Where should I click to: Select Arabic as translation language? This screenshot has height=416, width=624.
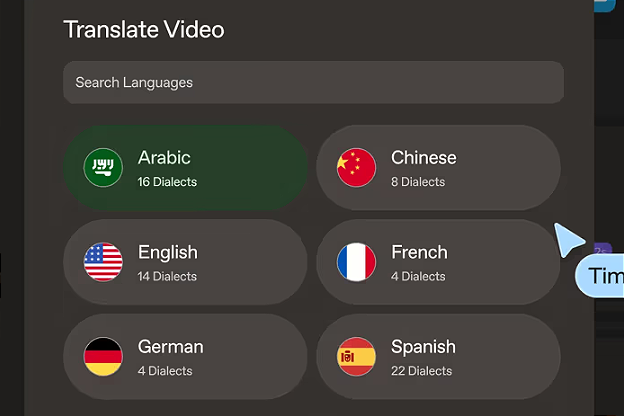click(185, 168)
